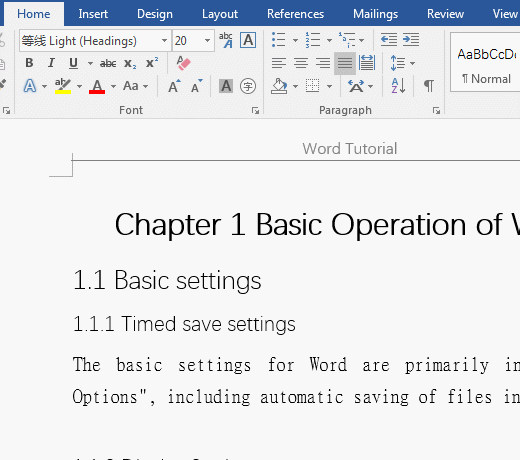Viewport: 520px width, 460px height.
Task: Open the font size dropdown
Action: point(207,41)
